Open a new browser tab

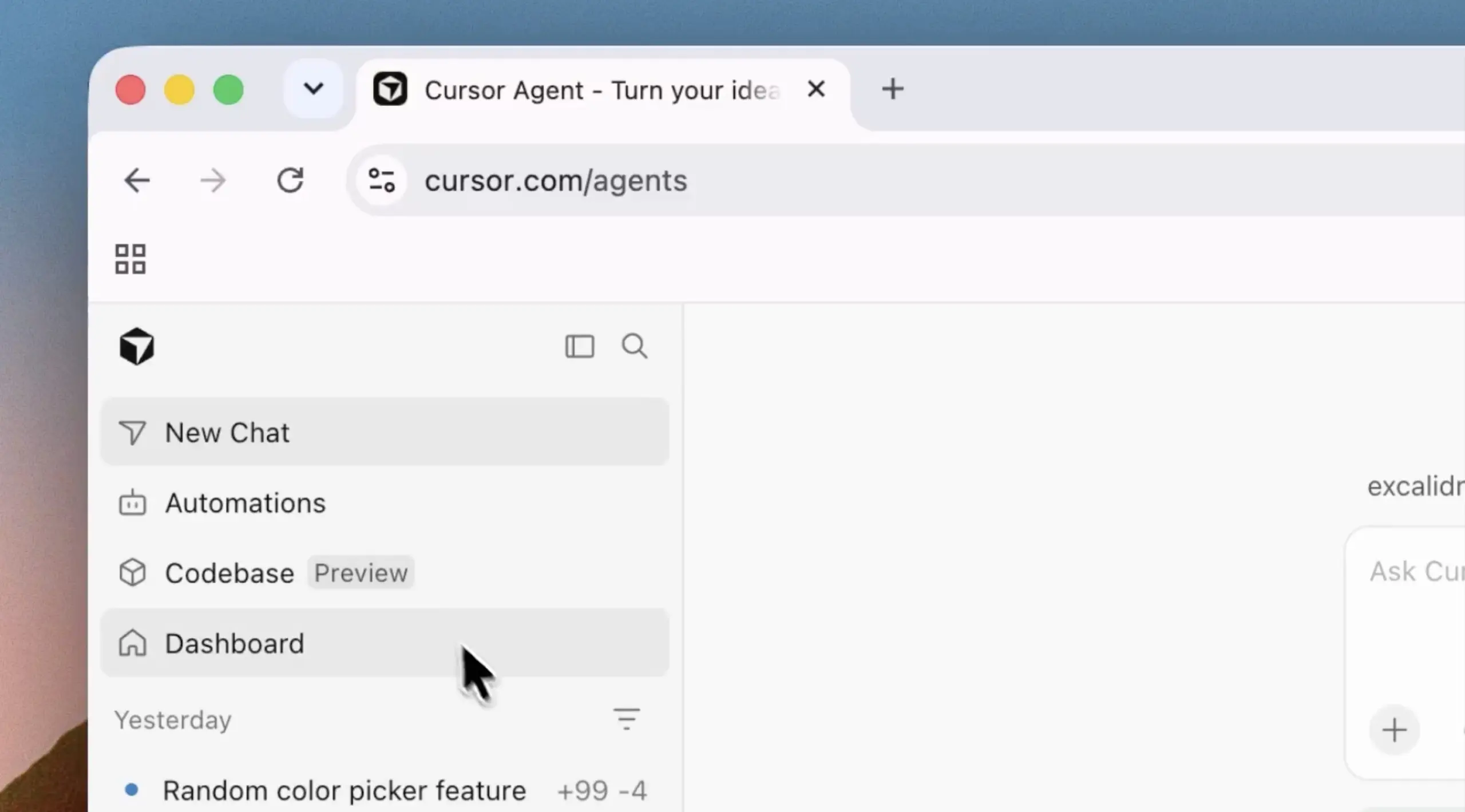tap(892, 89)
